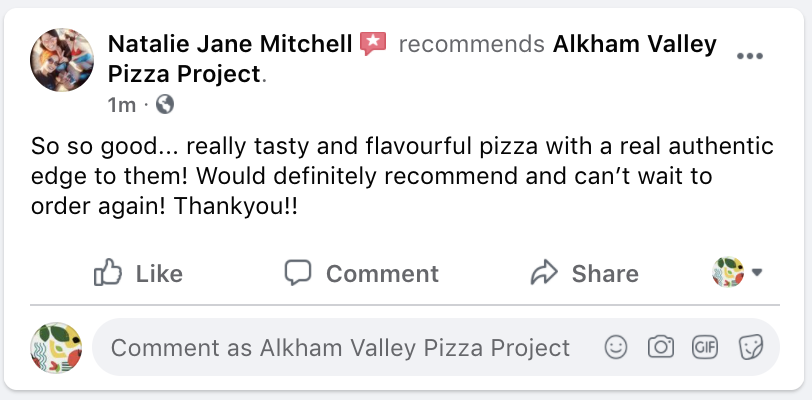This screenshot has width=812, height=400.
Task: Click the 1m post timestamp
Action: point(122,105)
